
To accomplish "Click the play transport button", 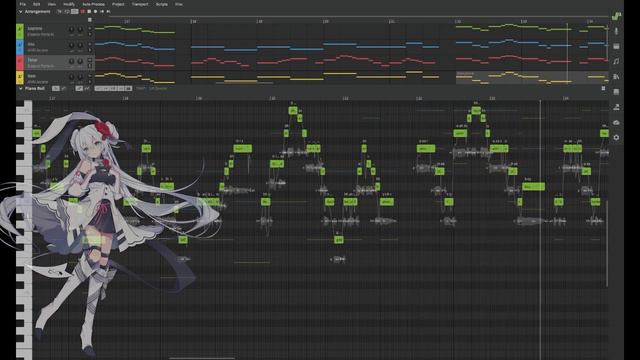I will [95, 11].
